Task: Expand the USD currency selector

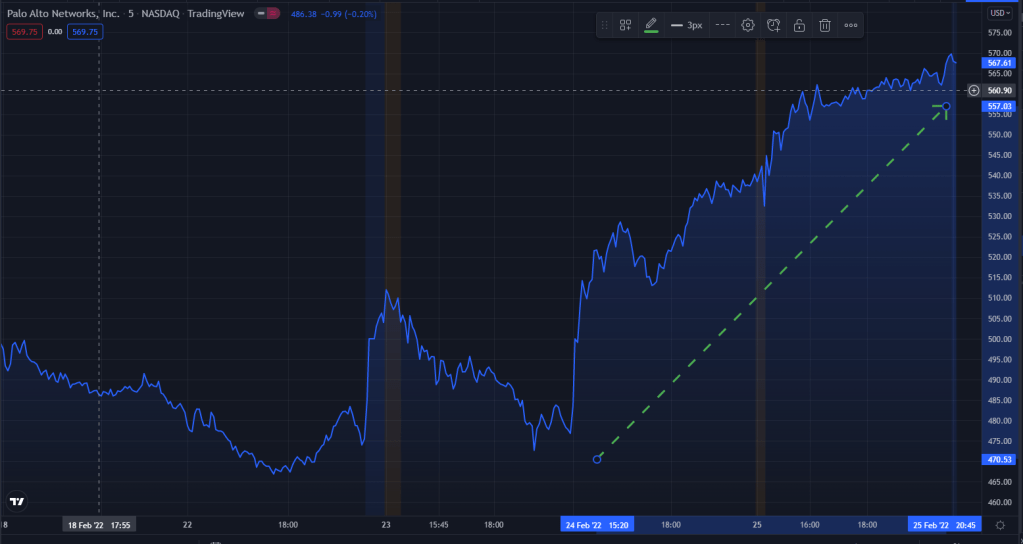Action: pos(999,13)
